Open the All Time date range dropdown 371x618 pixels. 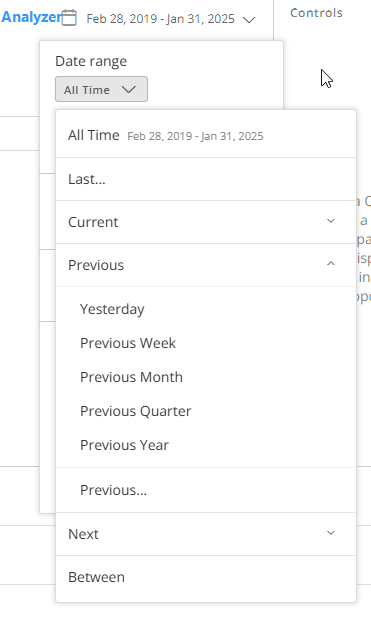[x=101, y=89]
